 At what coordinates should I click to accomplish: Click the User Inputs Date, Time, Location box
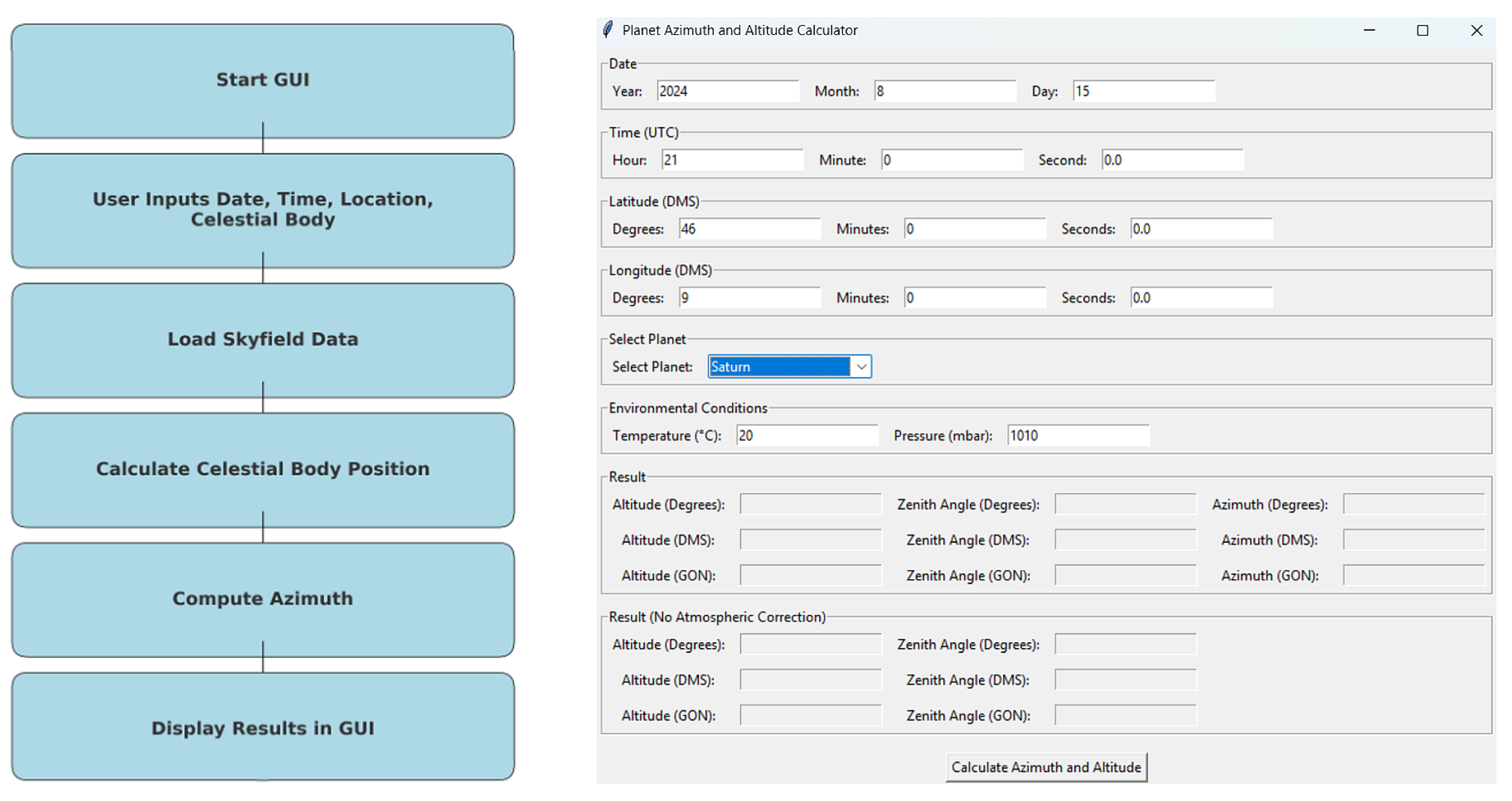pos(263,210)
